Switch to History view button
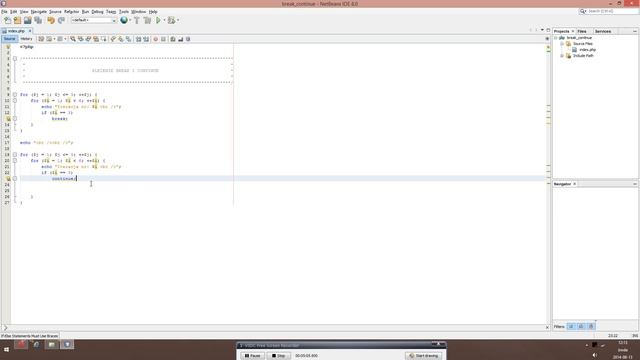This screenshot has width=640, height=360. point(27,39)
